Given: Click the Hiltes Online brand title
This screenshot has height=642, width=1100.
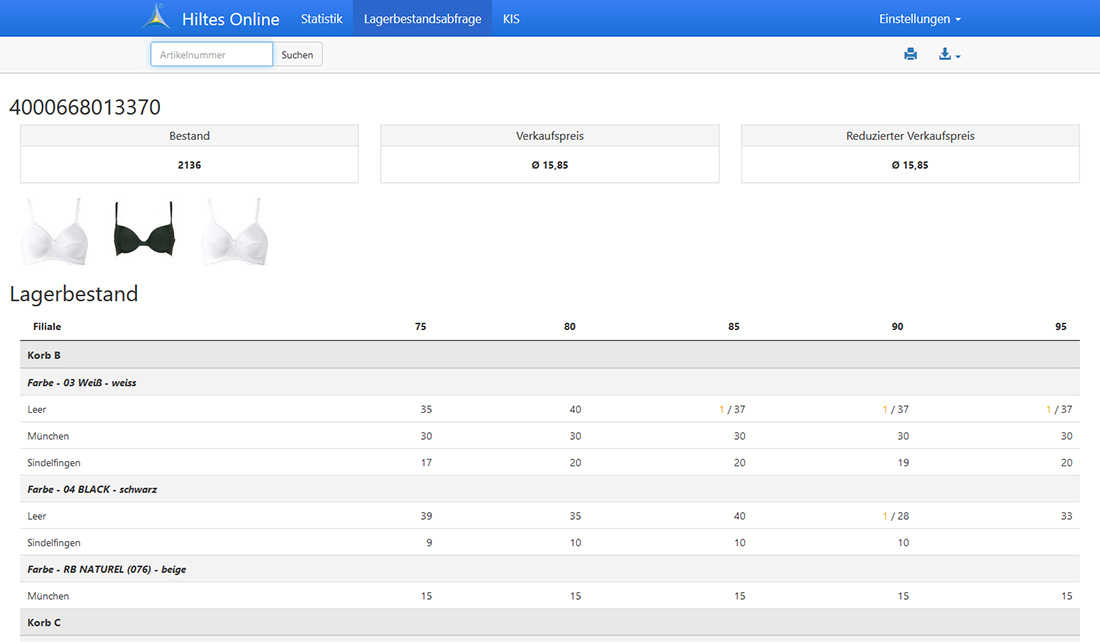Looking at the screenshot, I should tap(230, 19).
